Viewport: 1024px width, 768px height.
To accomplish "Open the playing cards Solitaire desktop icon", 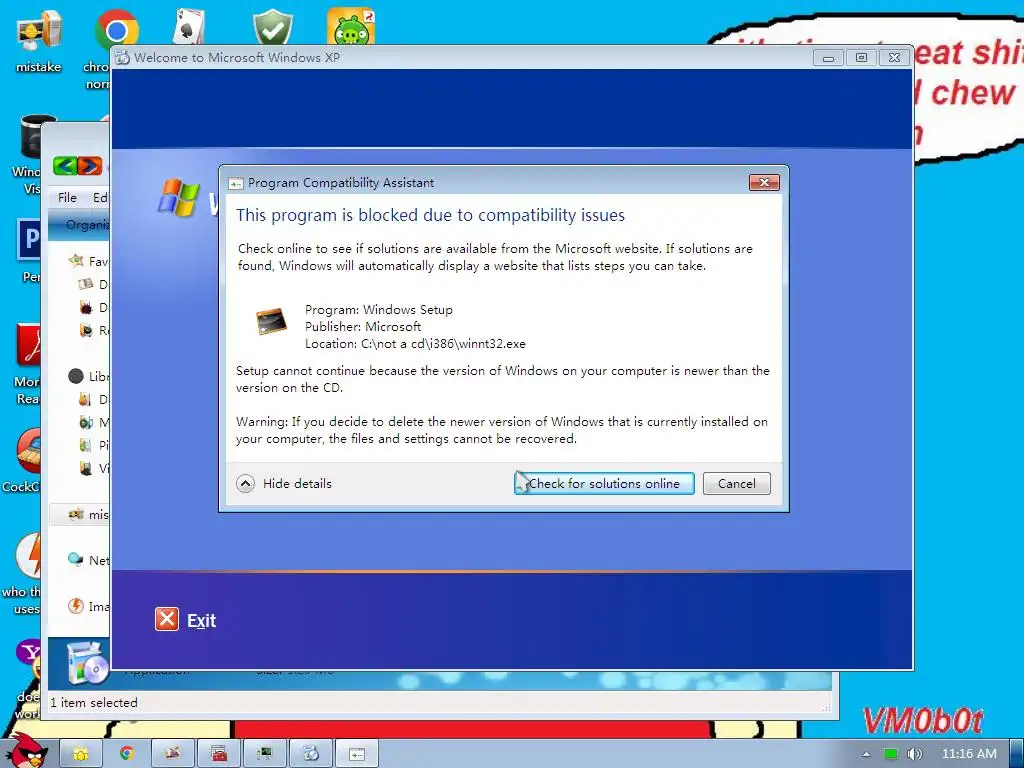I will point(190,26).
